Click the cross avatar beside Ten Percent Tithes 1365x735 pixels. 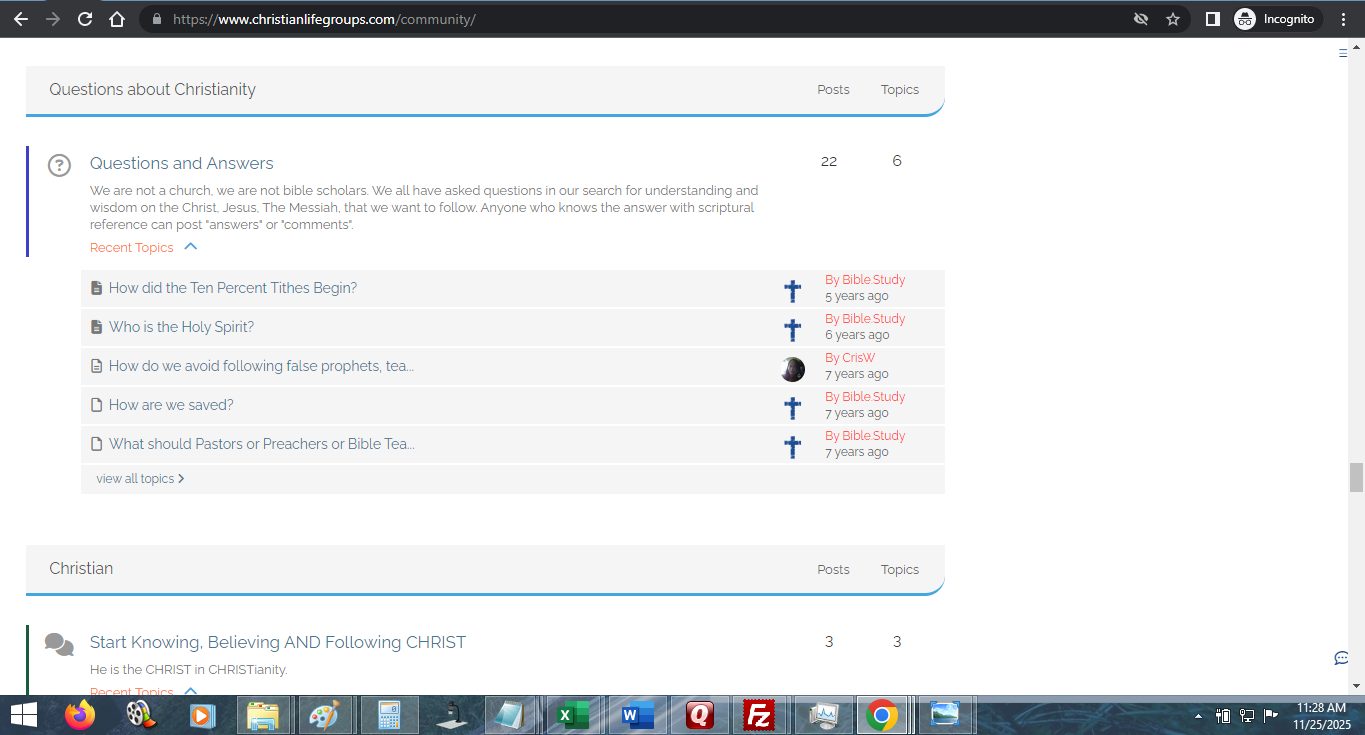click(792, 291)
